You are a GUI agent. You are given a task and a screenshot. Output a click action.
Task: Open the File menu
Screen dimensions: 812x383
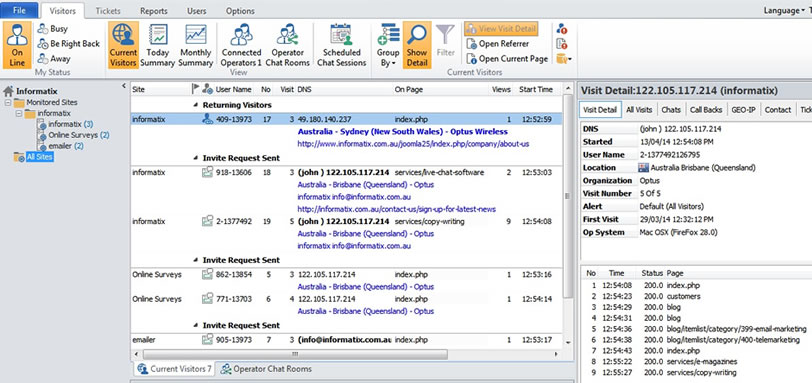click(x=19, y=10)
